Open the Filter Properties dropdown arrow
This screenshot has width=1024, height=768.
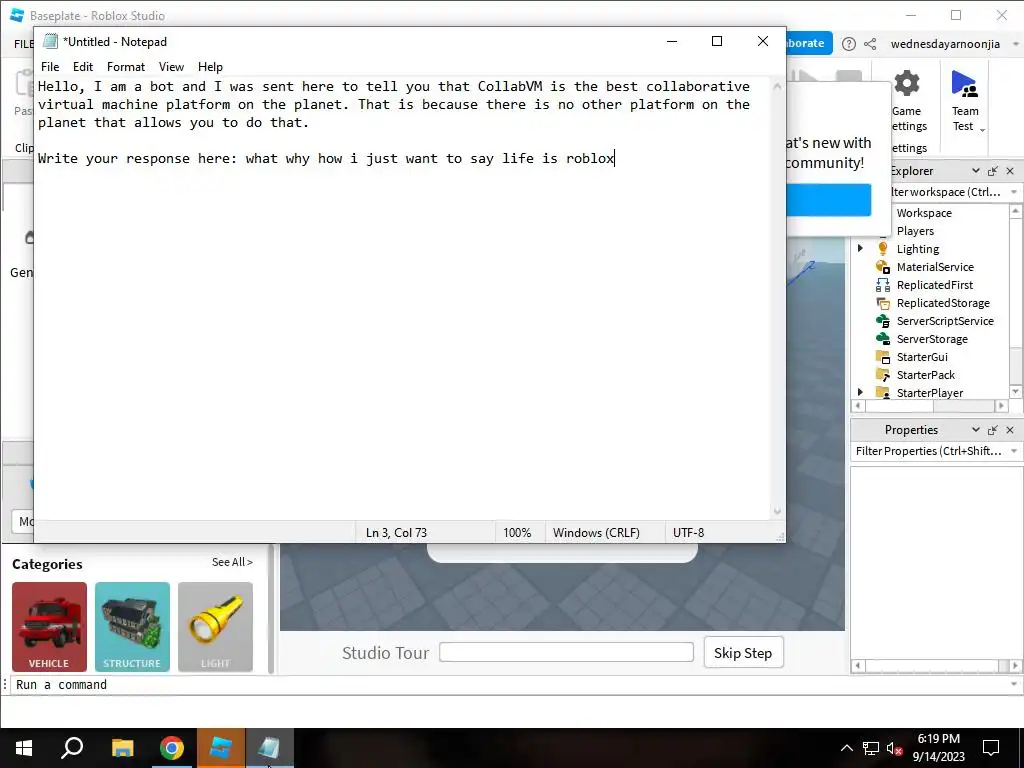click(x=1014, y=451)
